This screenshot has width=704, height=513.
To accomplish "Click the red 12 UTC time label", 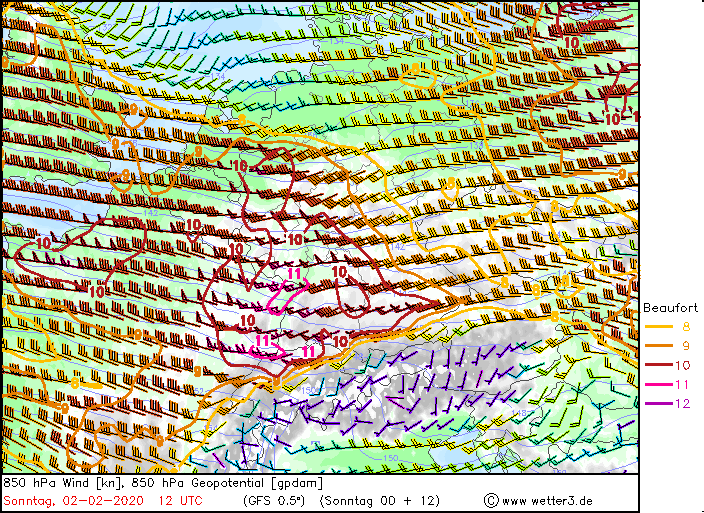I will pos(181,500).
